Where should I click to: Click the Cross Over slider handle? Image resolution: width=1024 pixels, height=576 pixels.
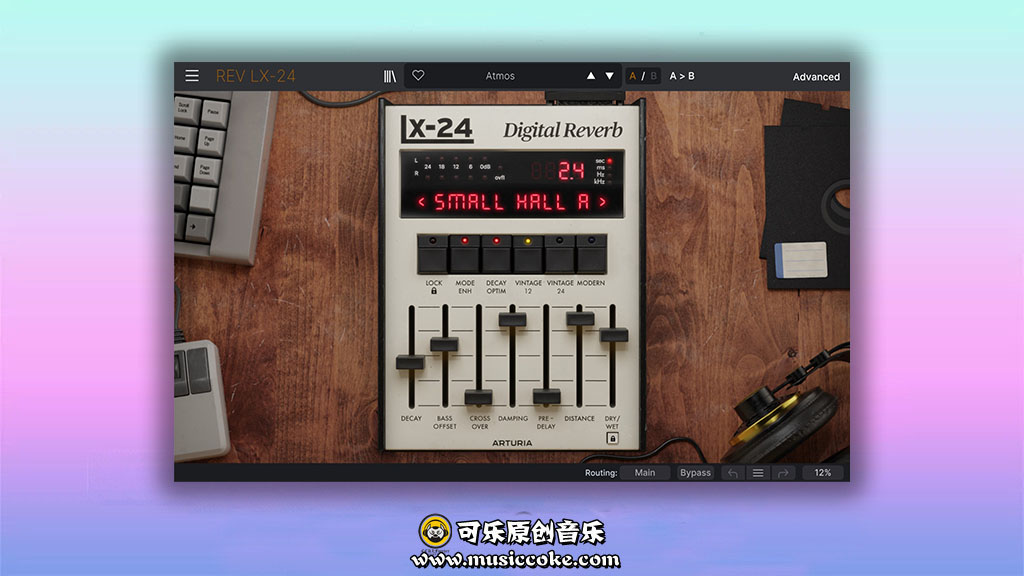pos(478,397)
